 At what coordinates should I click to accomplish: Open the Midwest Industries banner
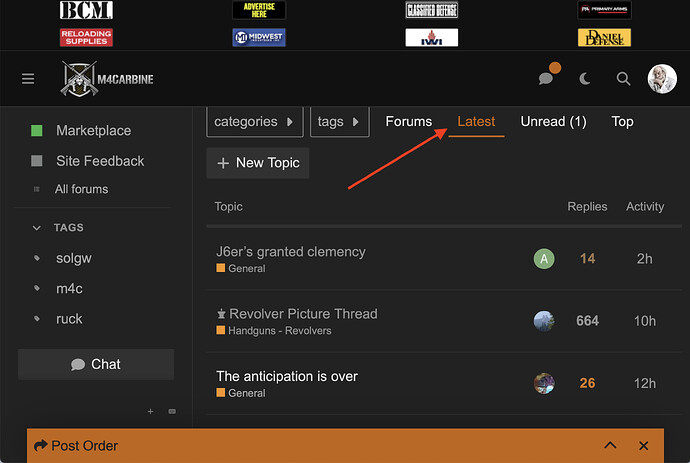[x=259, y=37]
